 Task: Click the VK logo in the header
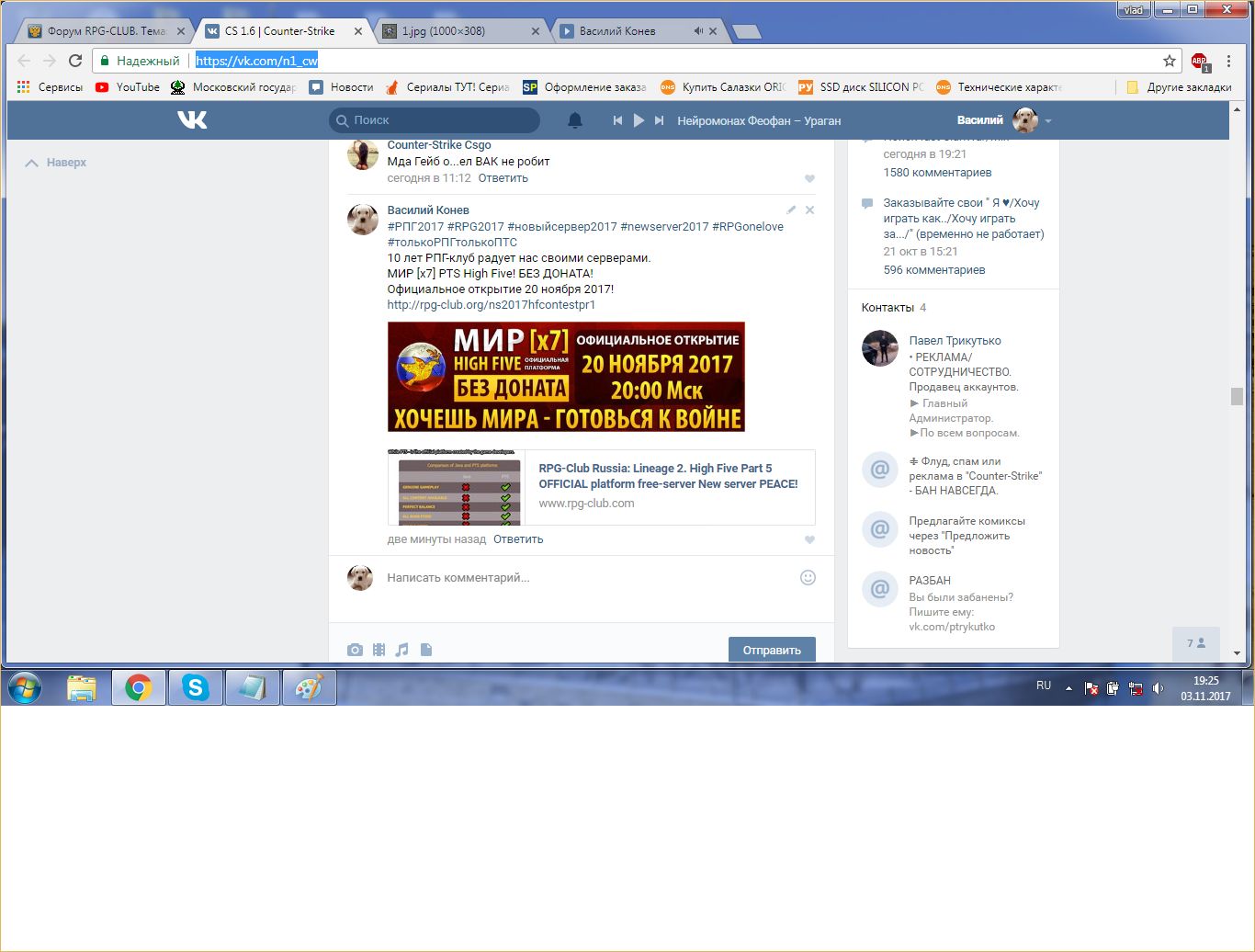tap(192, 119)
